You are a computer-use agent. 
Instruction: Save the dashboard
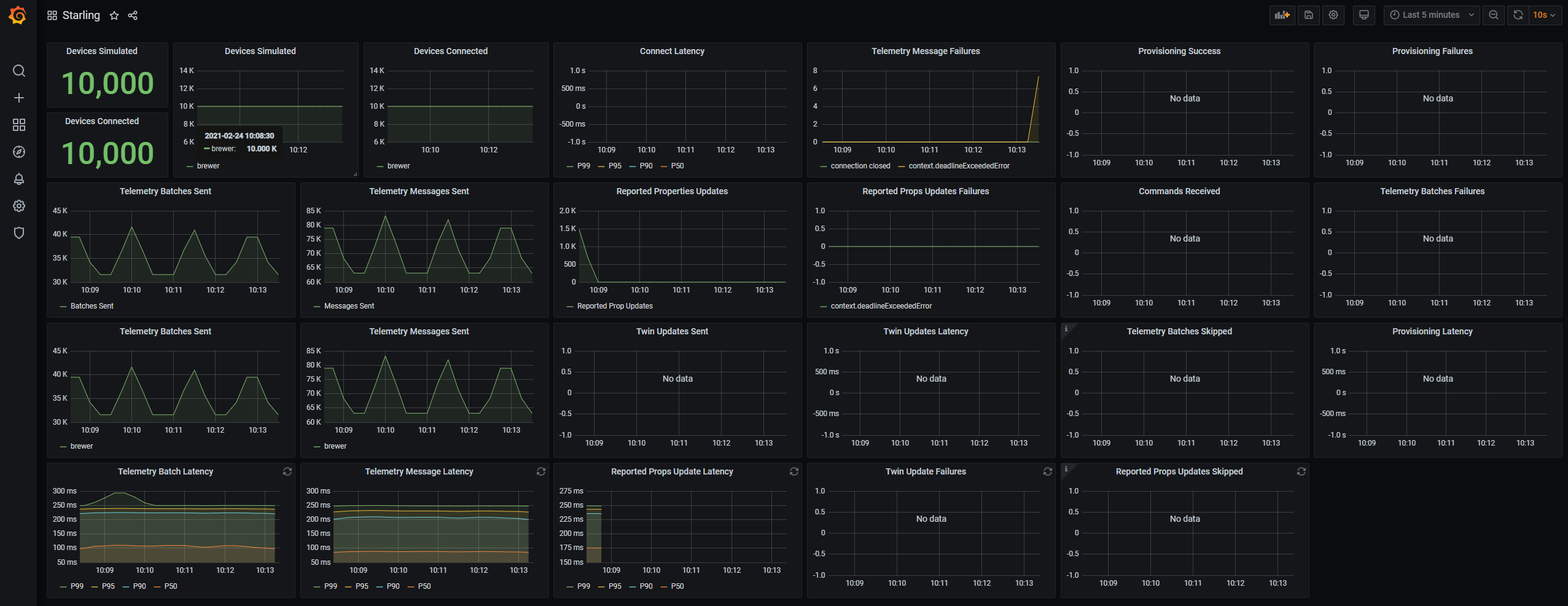(x=1309, y=15)
